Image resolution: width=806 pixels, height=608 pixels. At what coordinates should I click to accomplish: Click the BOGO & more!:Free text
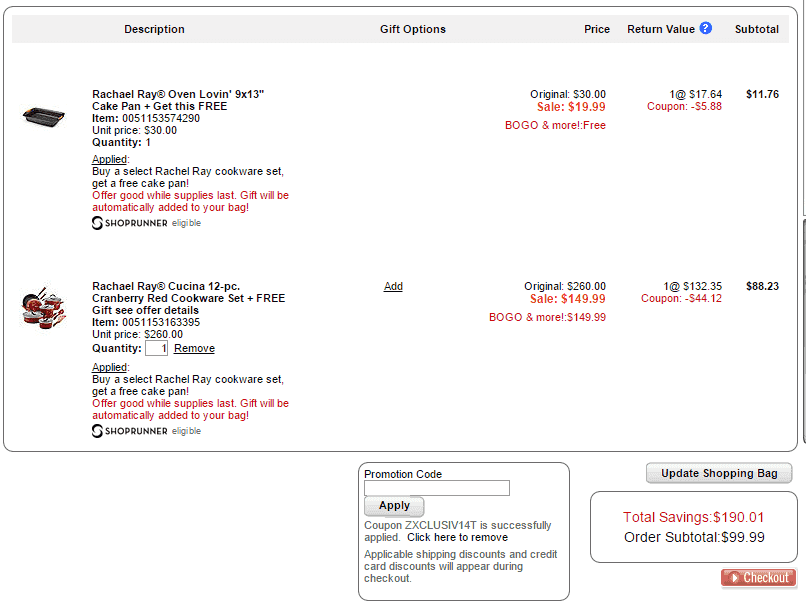(555, 125)
